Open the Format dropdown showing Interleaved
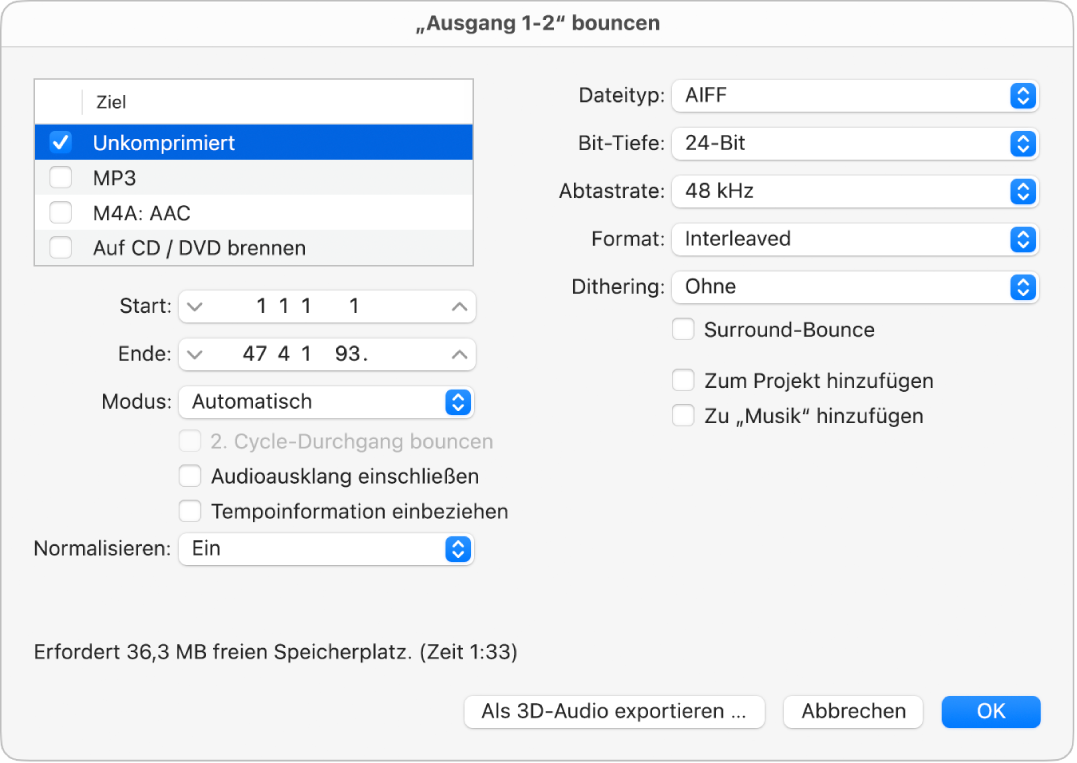This screenshot has width=1077, height=763. click(x=855, y=239)
